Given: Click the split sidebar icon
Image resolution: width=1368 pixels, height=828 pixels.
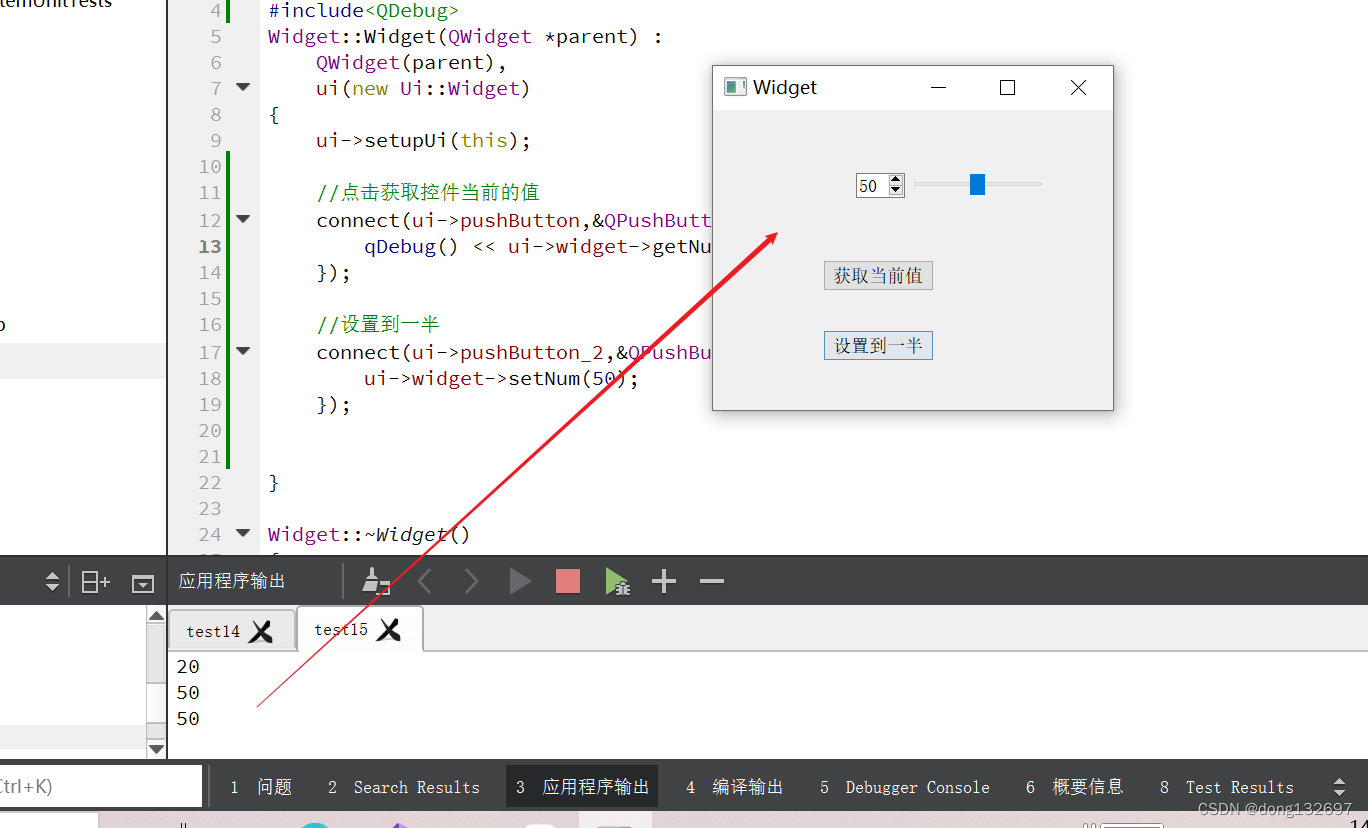Looking at the screenshot, I should point(95,582).
